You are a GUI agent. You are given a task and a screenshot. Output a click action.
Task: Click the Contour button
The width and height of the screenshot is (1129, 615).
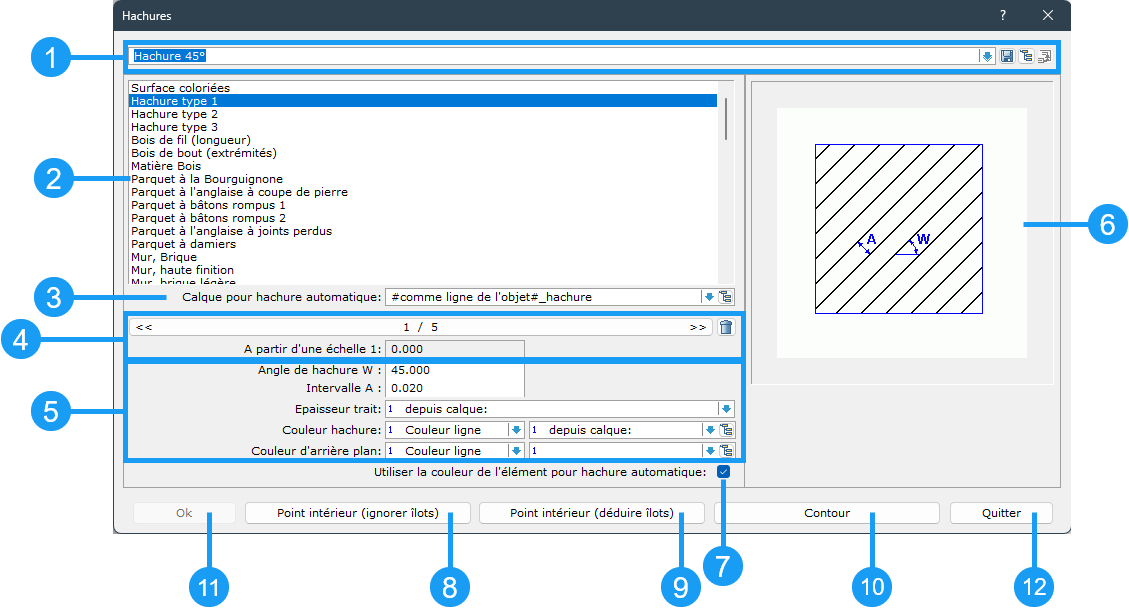[826, 513]
